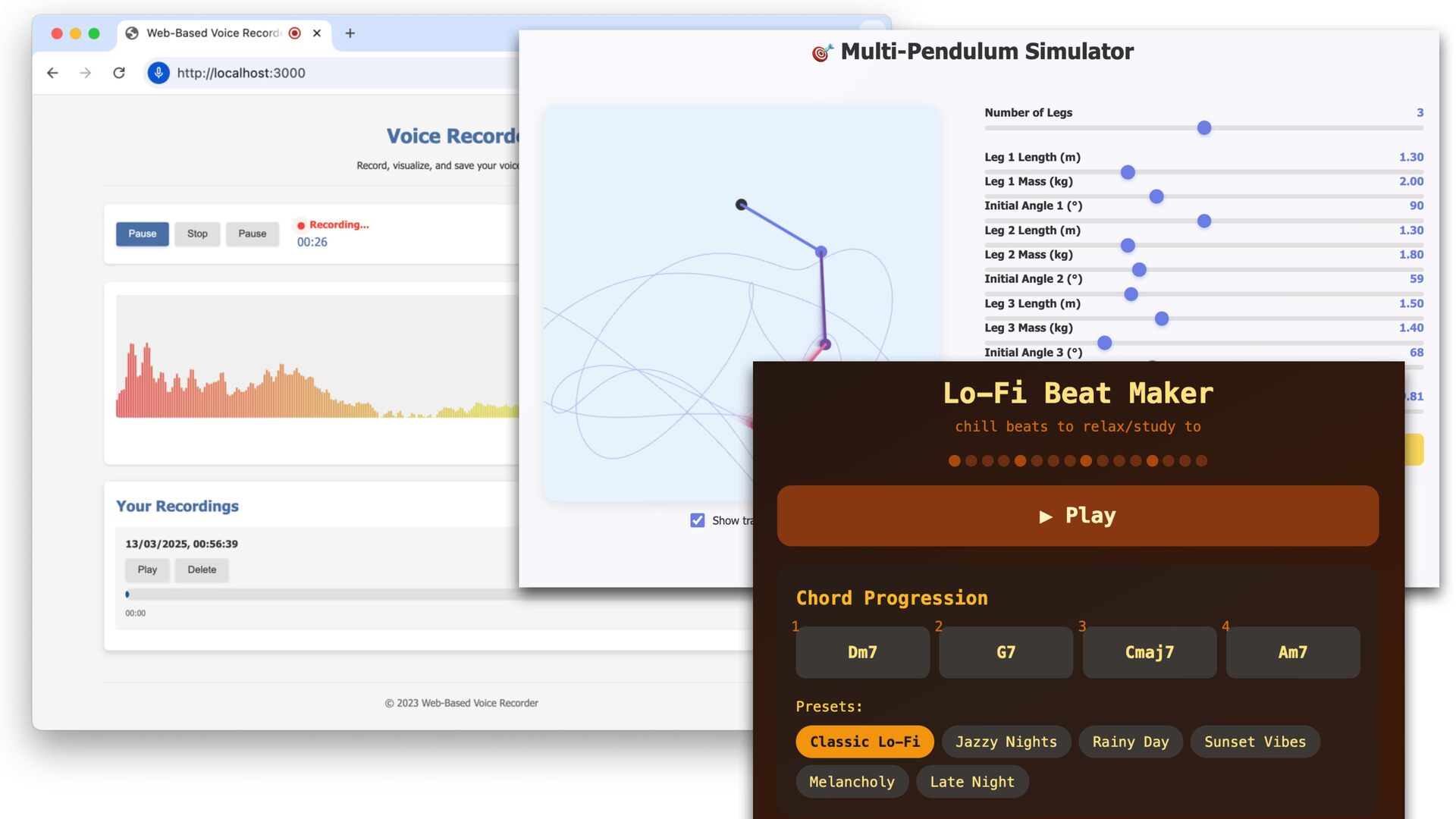The image size is (1456, 819).
Task: Select the Classic Lo-Fi preset
Action: coord(864,742)
